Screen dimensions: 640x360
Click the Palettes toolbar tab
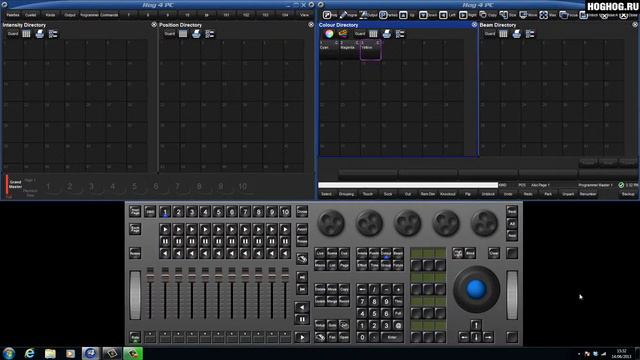[x=13, y=15]
